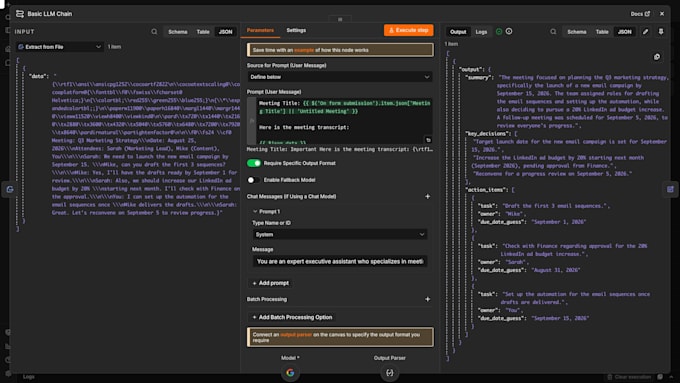Click the green execution success status icon
Screen dimensions: 680x383
pyautogui.click(x=499, y=32)
